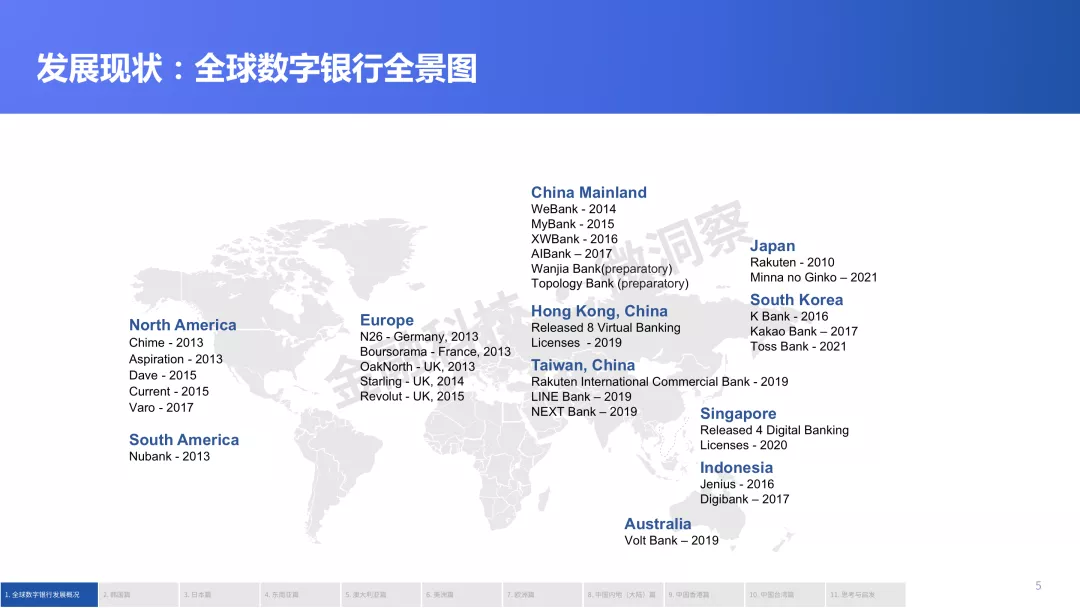Viewport: 1080px width, 608px height.
Task: Go to section tab 3 日本篇
Action: coord(219,594)
